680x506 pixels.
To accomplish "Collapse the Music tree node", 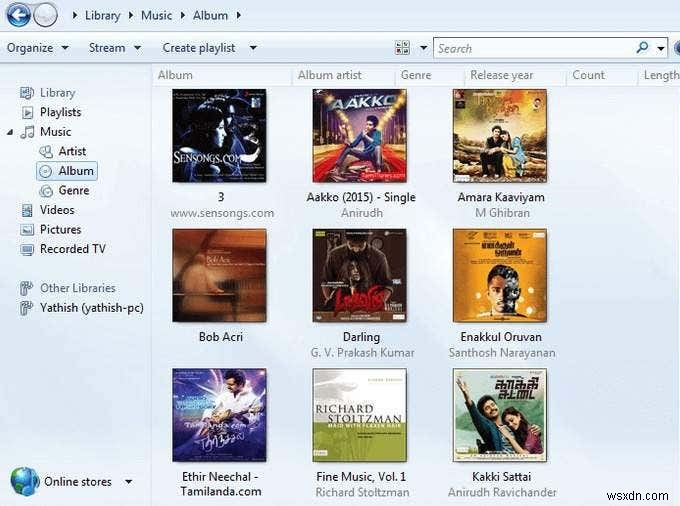I will pyautogui.click(x=10, y=132).
